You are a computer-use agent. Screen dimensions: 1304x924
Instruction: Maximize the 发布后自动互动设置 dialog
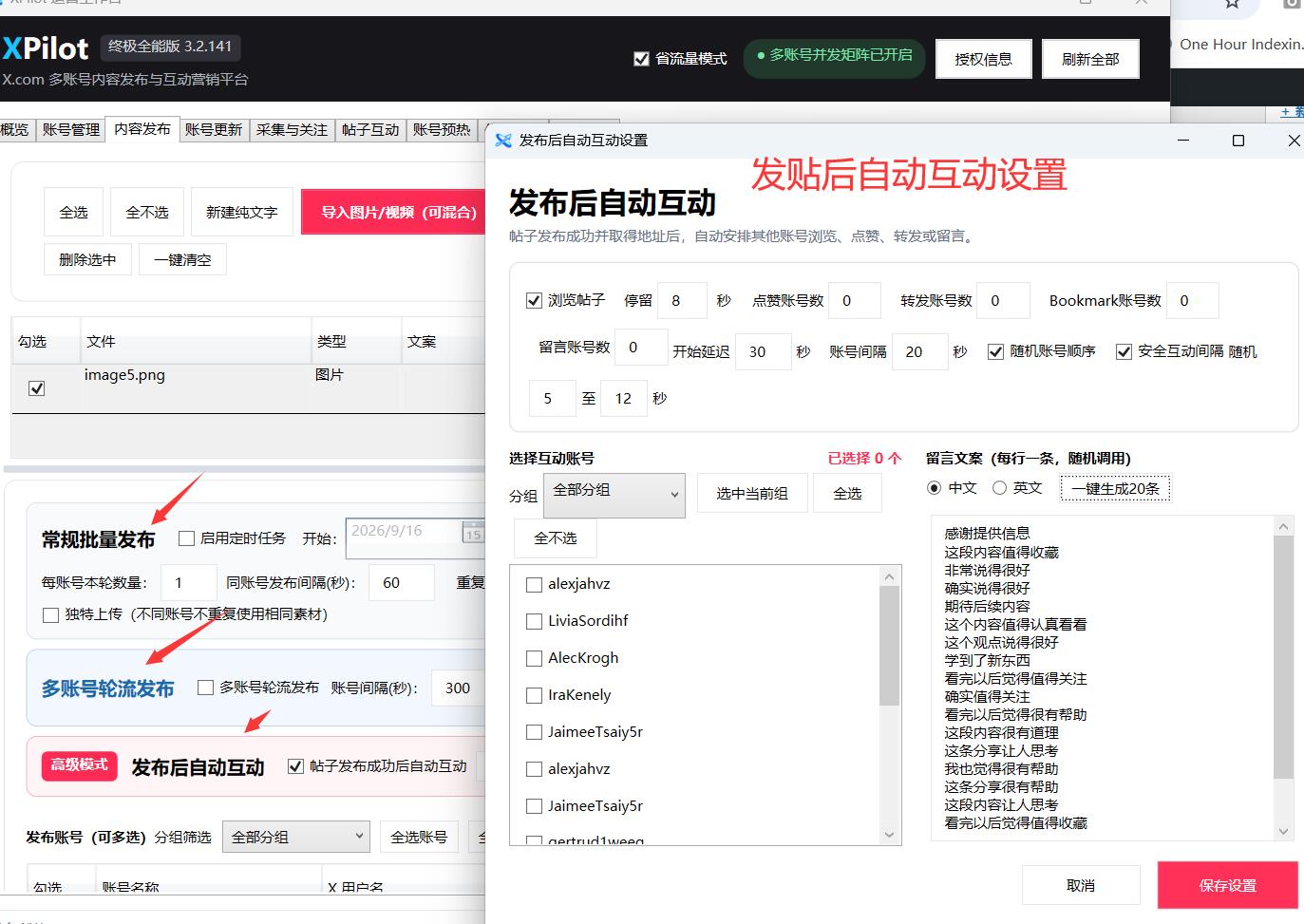1238,141
